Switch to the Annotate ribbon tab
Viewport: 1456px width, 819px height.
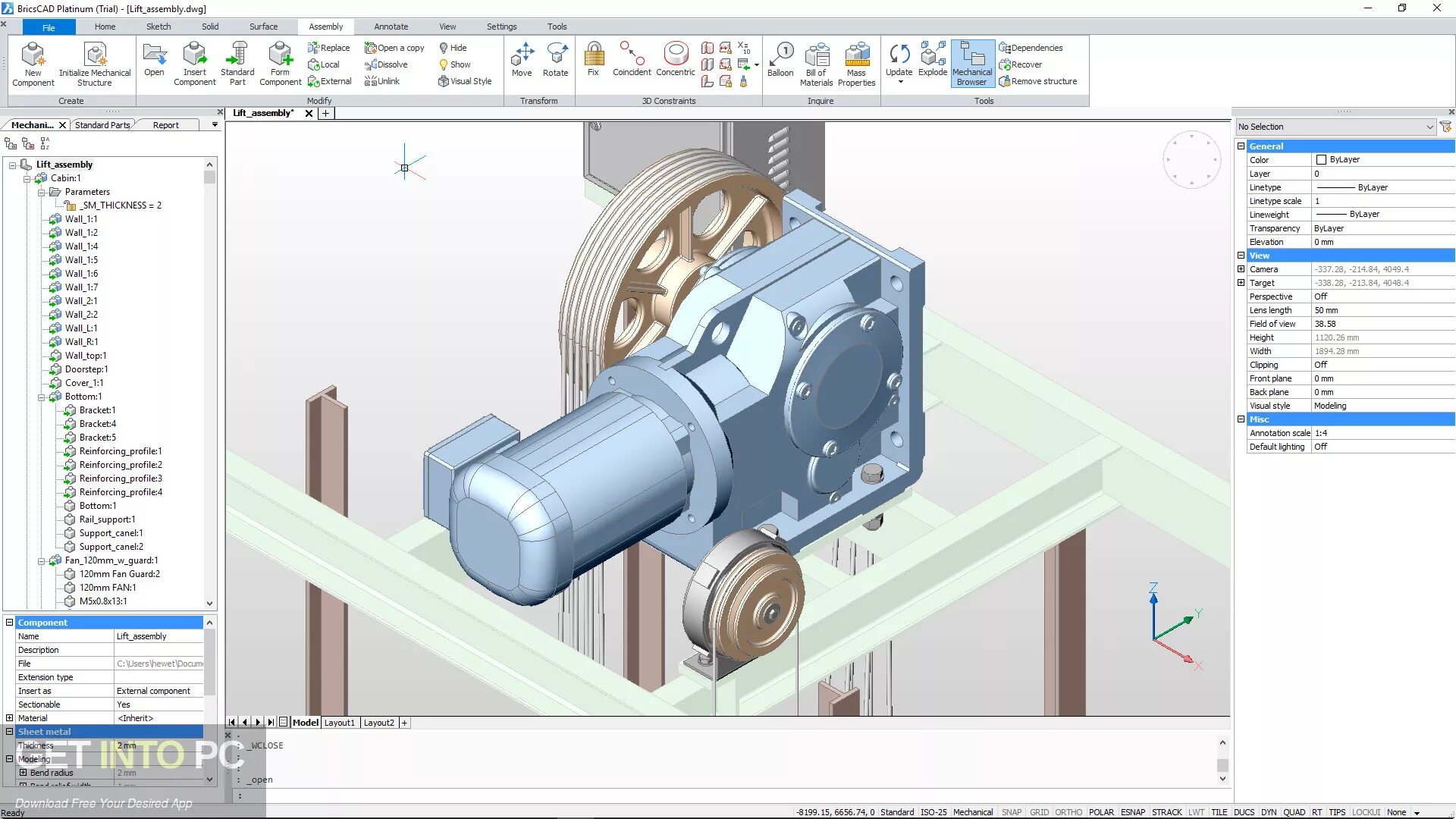(x=391, y=26)
